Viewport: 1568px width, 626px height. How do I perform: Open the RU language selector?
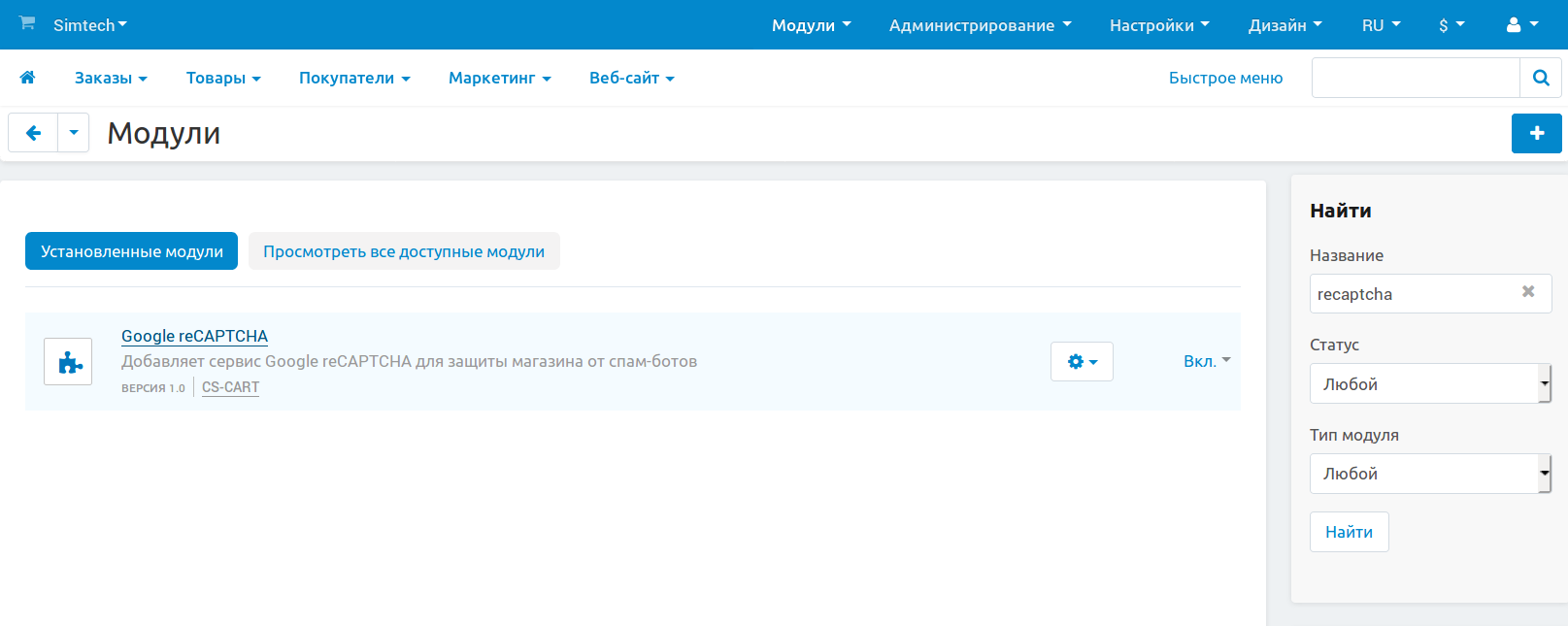pos(1381,25)
